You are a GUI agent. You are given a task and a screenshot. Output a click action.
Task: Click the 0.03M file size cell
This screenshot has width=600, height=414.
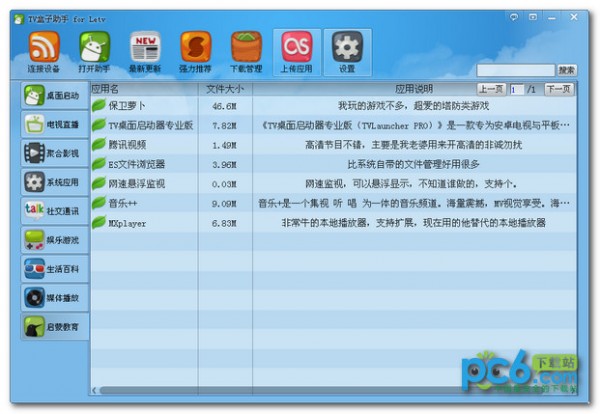pyautogui.click(x=224, y=184)
